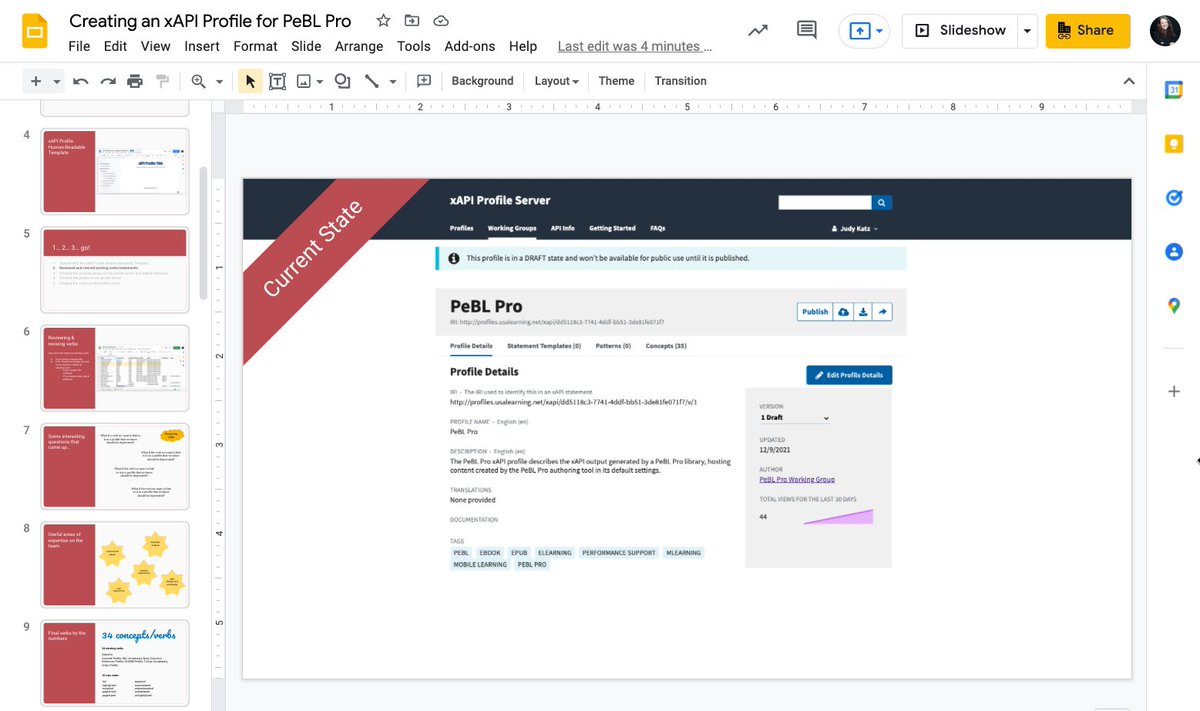The width and height of the screenshot is (1200, 711).
Task: Open the Tools menu
Action: pyautogui.click(x=413, y=46)
